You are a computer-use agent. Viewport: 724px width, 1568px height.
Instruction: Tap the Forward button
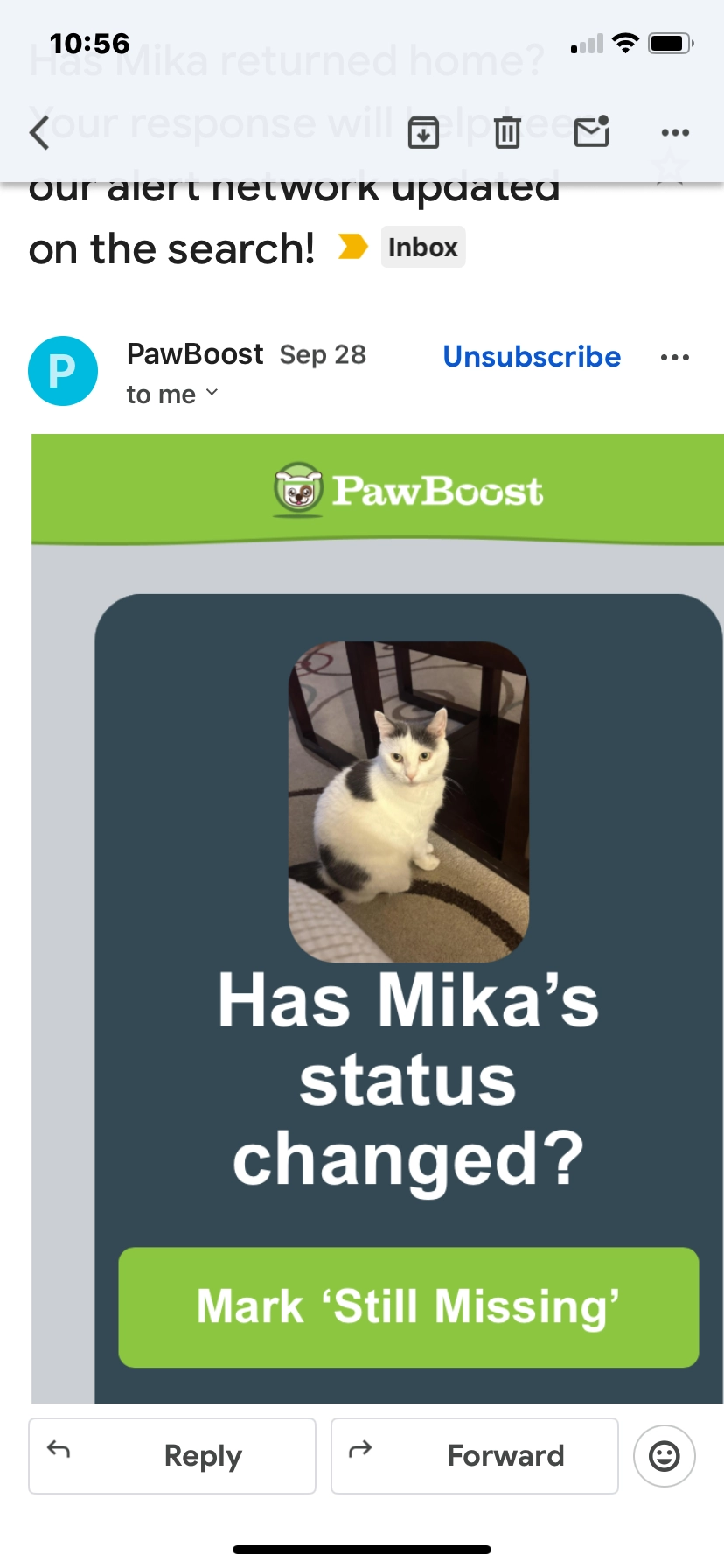click(475, 1456)
